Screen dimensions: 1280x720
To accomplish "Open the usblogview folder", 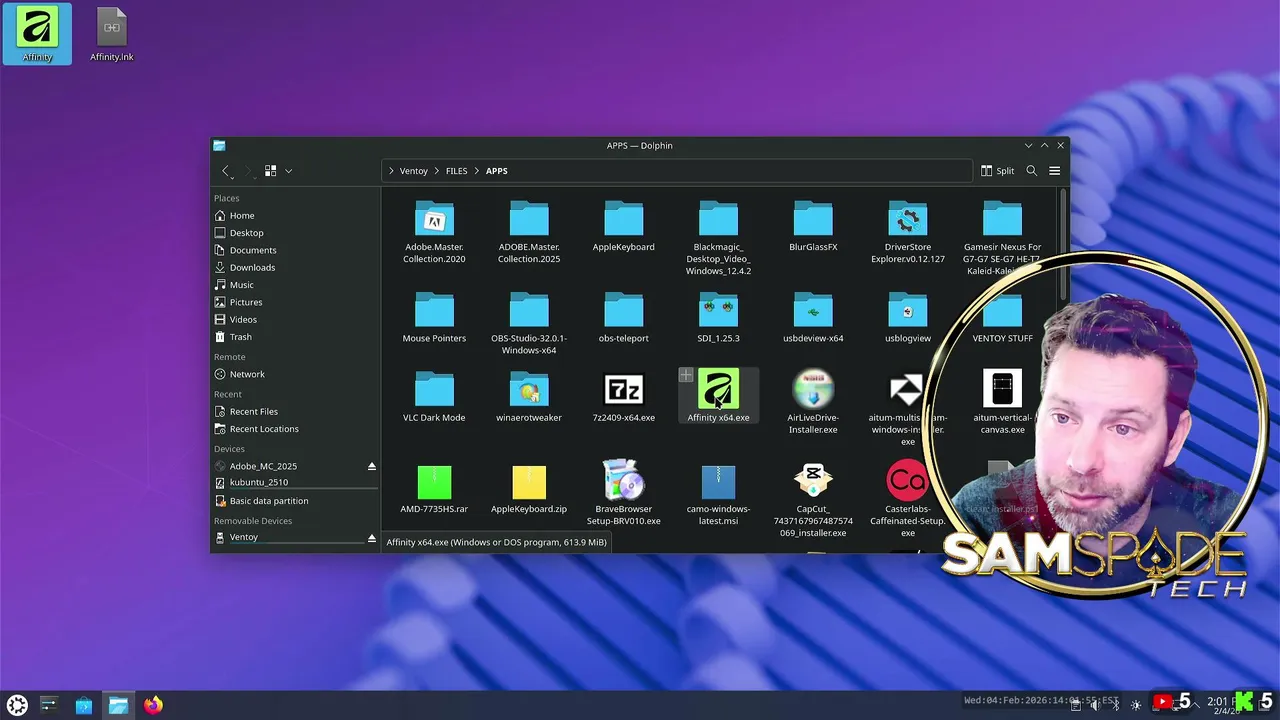I will 907,318.
